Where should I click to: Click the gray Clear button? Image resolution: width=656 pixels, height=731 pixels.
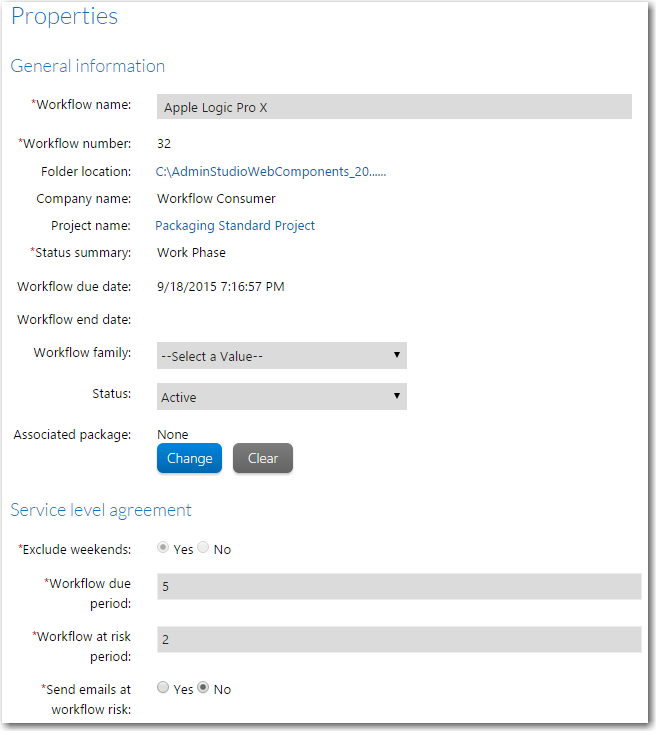(x=263, y=458)
